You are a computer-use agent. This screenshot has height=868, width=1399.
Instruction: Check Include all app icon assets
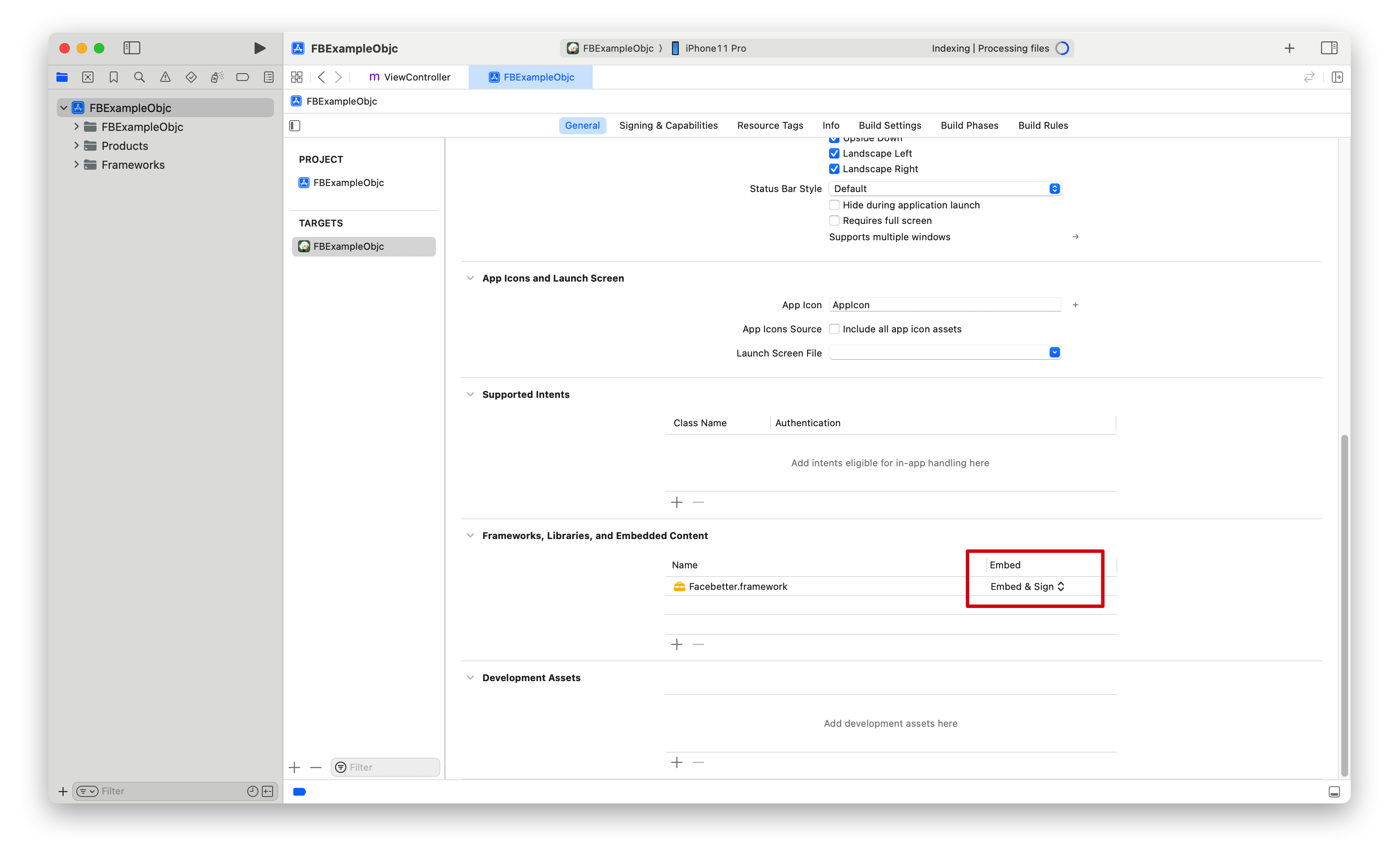[834, 329]
